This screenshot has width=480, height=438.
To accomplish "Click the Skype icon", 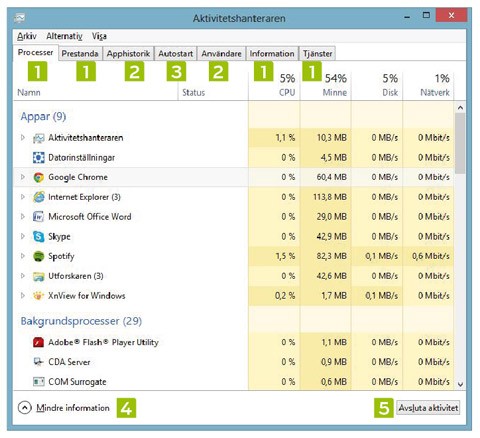I will coord(39,236).
